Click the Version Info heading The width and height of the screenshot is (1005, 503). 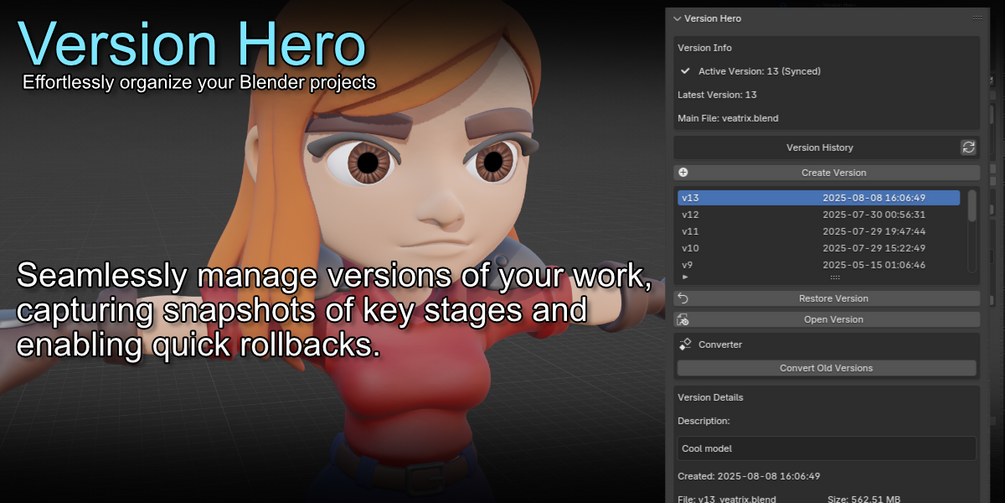pos(704,47)
